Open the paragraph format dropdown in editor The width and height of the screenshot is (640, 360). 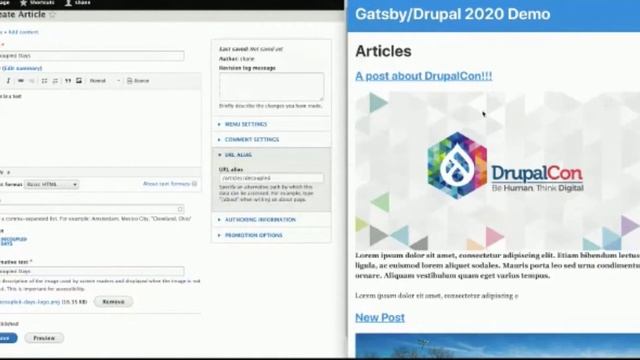(x=105, y=81)
